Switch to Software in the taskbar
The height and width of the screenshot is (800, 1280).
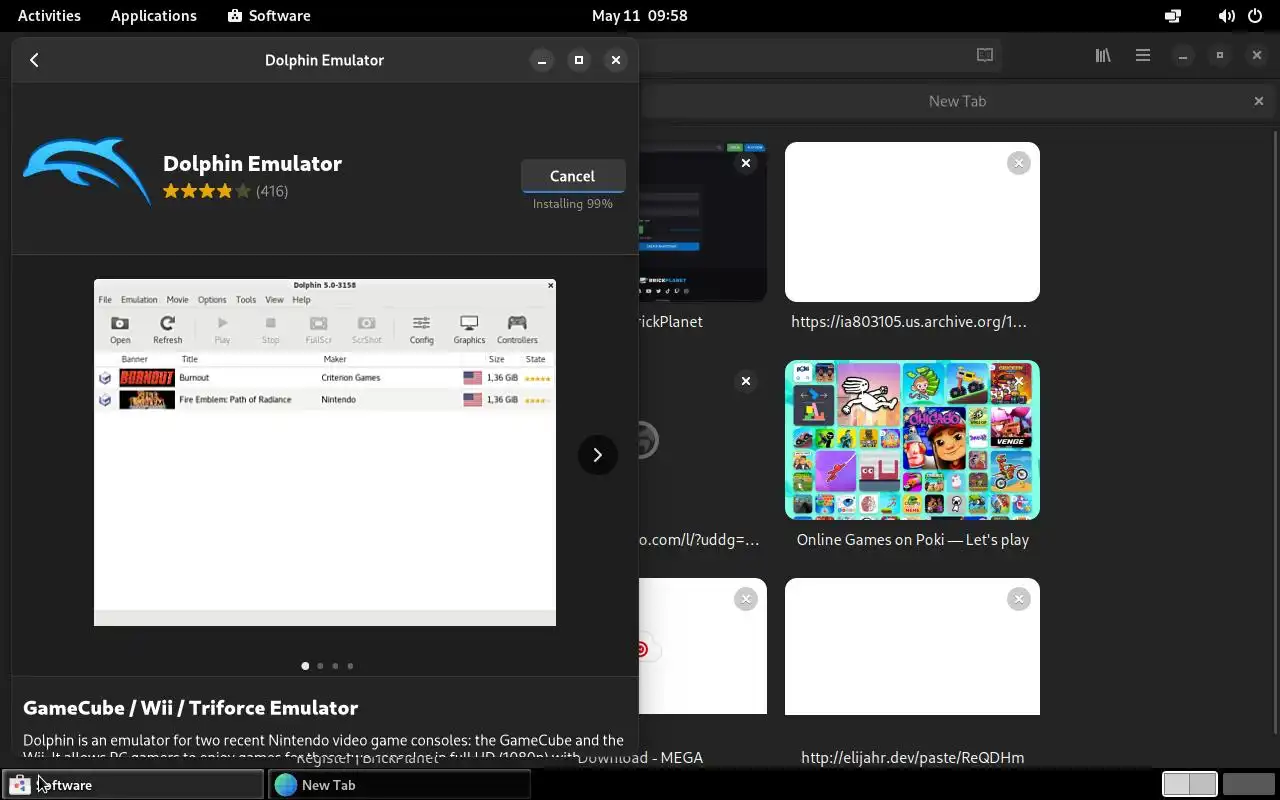click(x=133, y=785)
